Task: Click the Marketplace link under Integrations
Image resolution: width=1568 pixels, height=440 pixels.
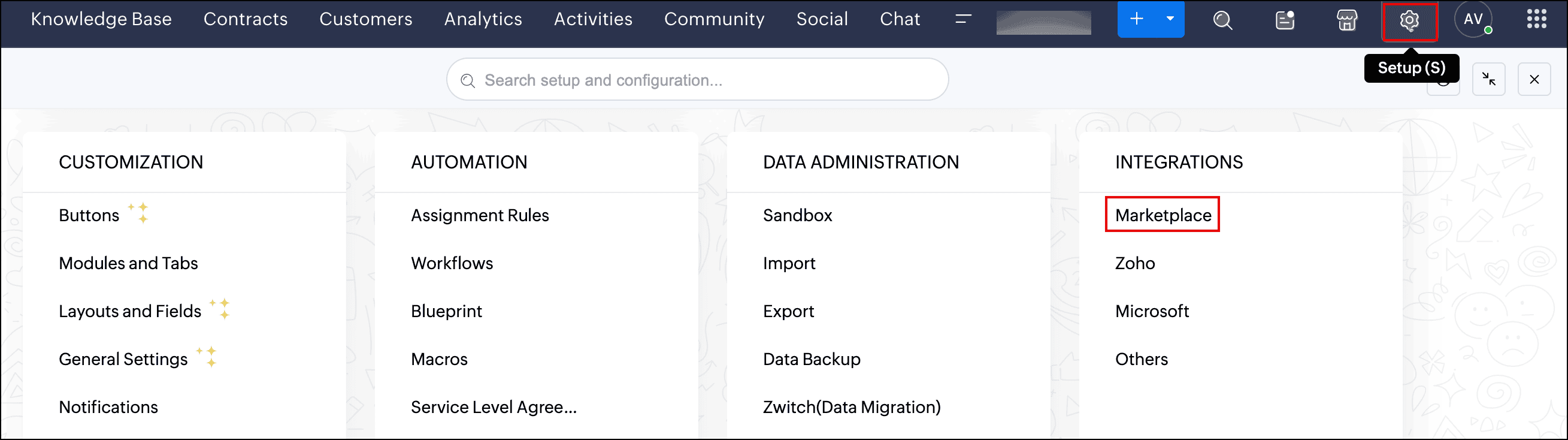Action: (x=1163, y=215)
